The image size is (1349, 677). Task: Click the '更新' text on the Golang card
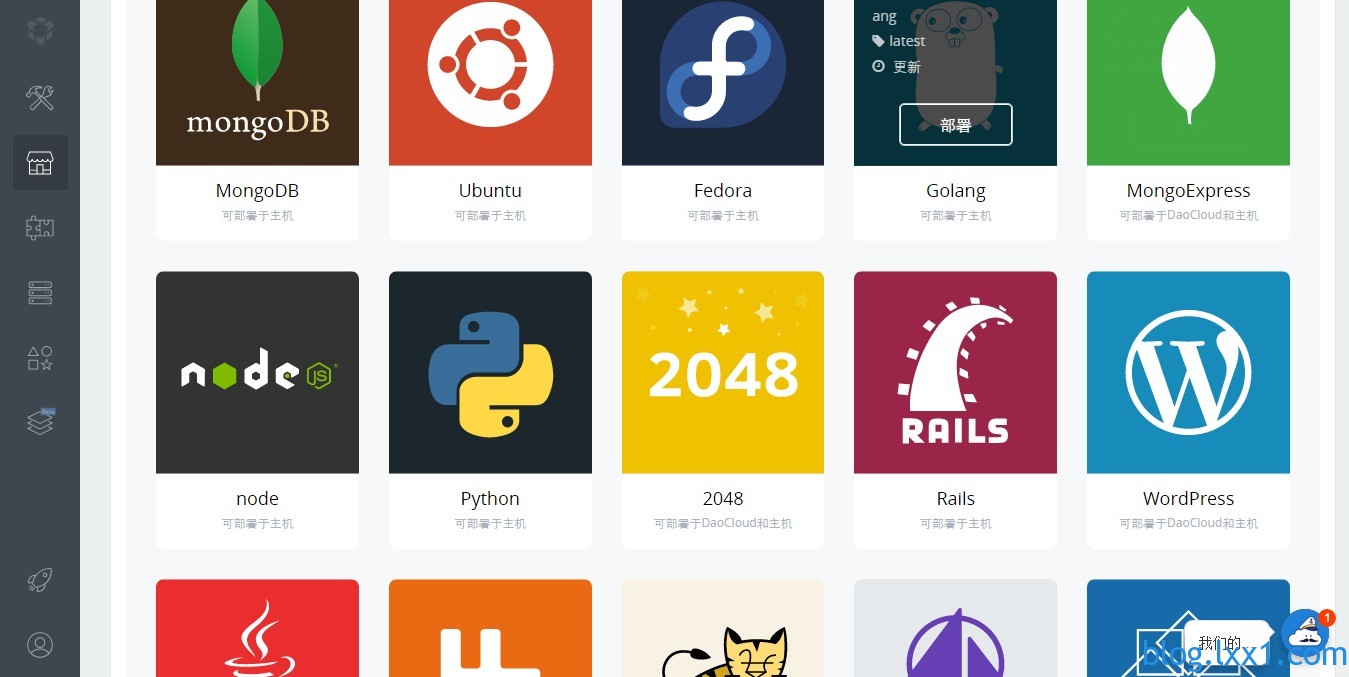[x=907, y=67]
